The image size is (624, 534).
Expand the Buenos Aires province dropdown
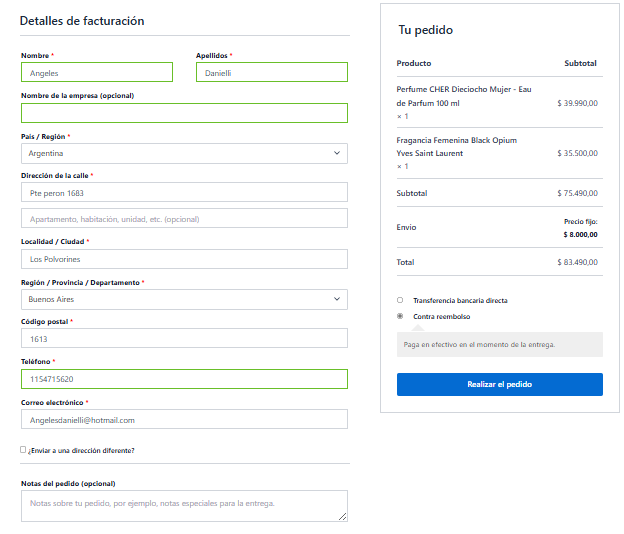[x=184, y=299]
